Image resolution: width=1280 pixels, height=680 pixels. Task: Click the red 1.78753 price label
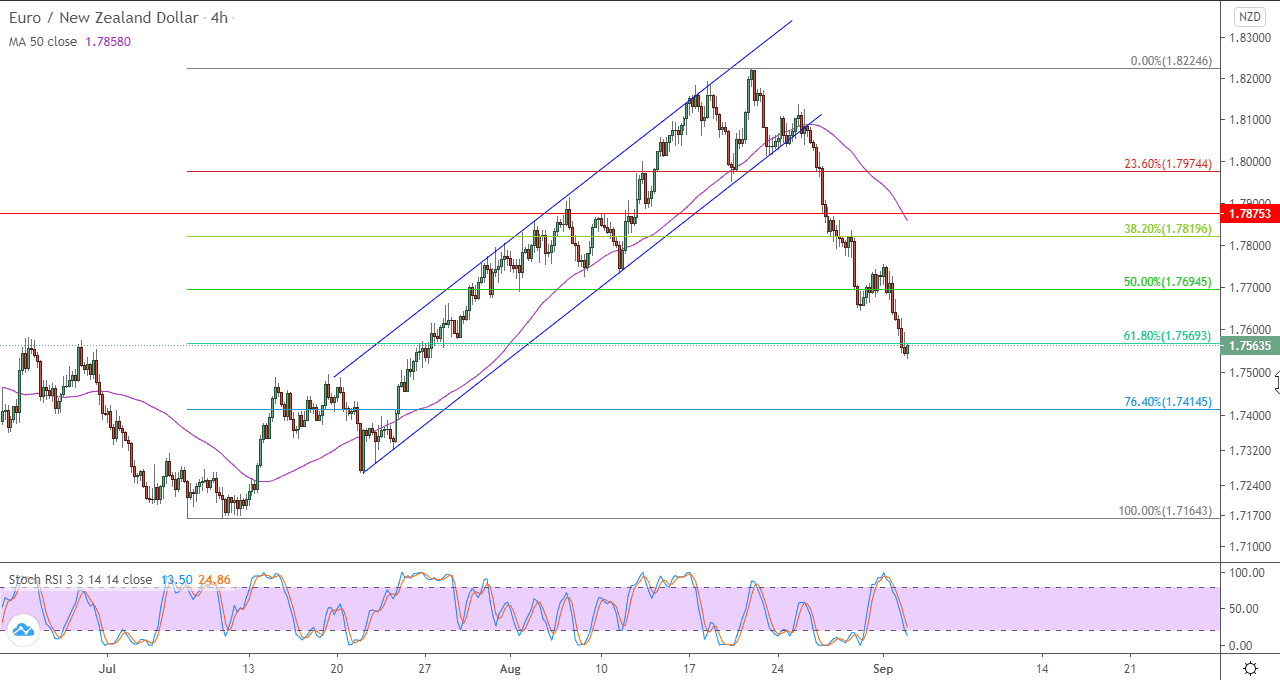pyautogui.click(x=1249, y=213)
